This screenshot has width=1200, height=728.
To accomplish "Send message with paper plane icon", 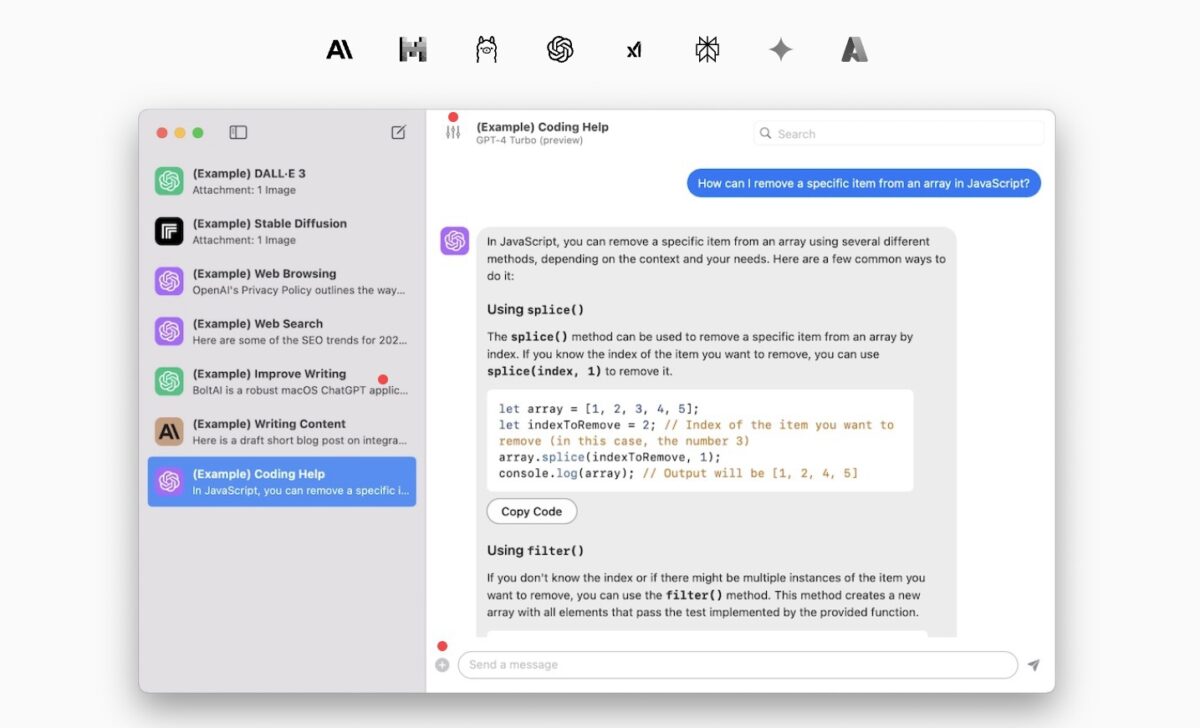I will tap(1033, 665).
